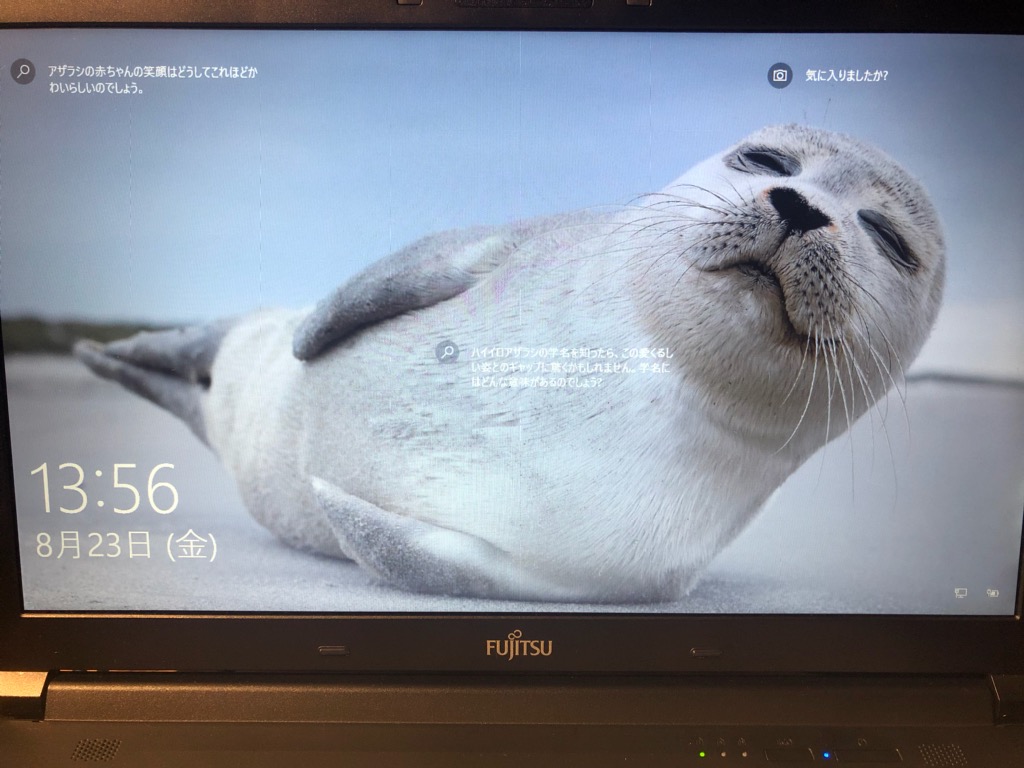Click the search icon on the seal's body
The image size is (1024, 768).
click(x=447, y=352)
